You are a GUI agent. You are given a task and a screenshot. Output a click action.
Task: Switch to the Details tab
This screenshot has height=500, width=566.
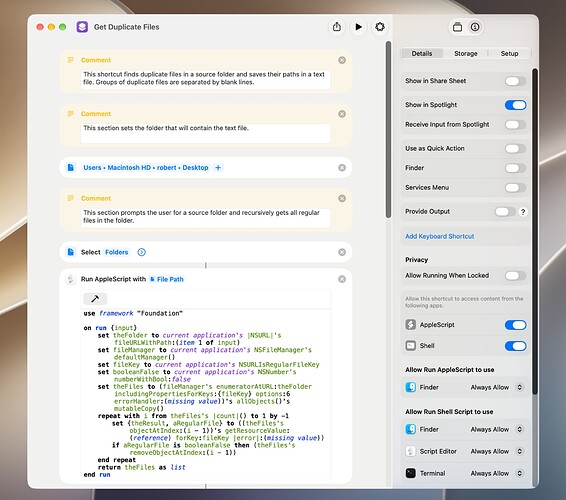(422, 53)
